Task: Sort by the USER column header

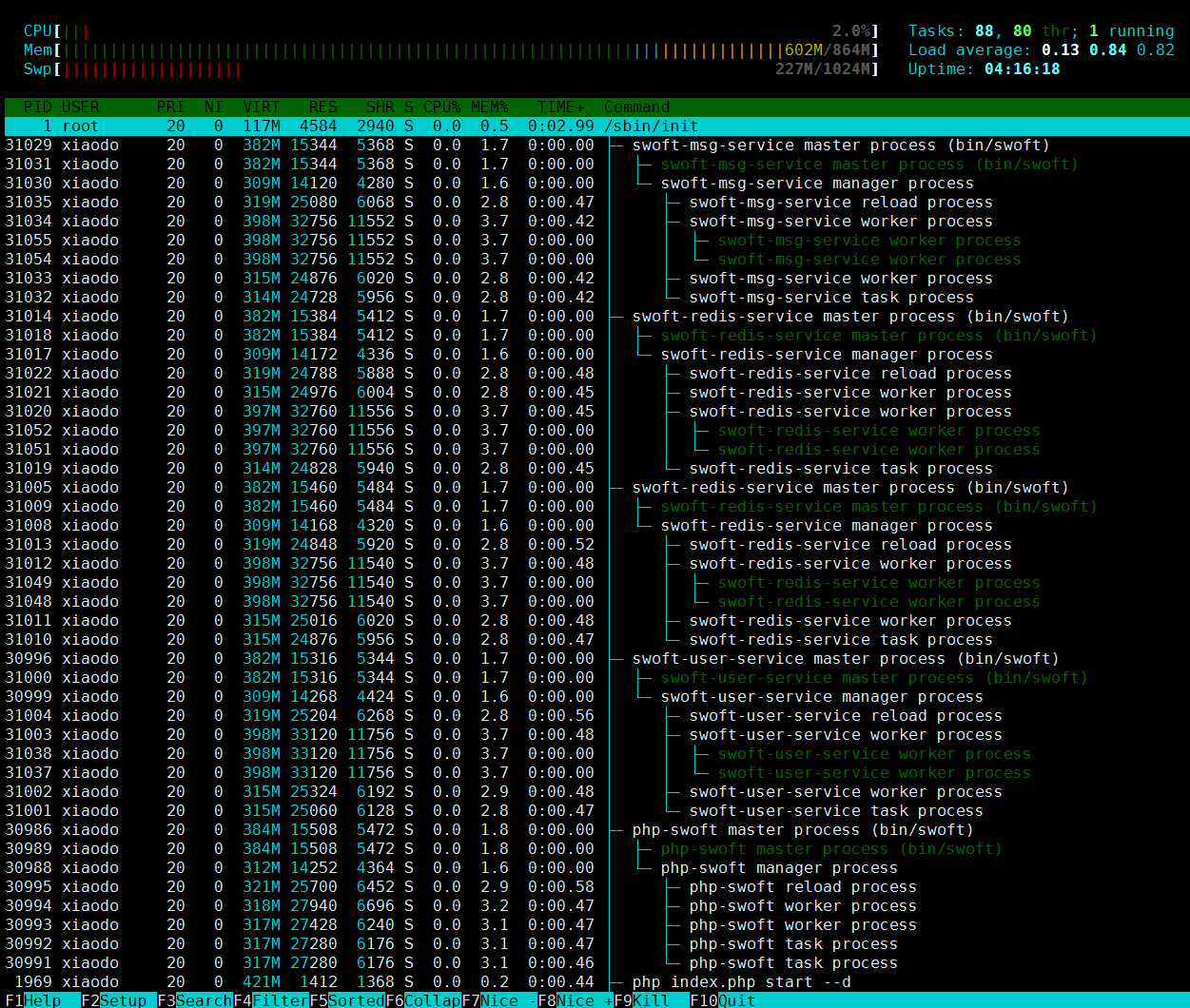Action: [81, 107]
